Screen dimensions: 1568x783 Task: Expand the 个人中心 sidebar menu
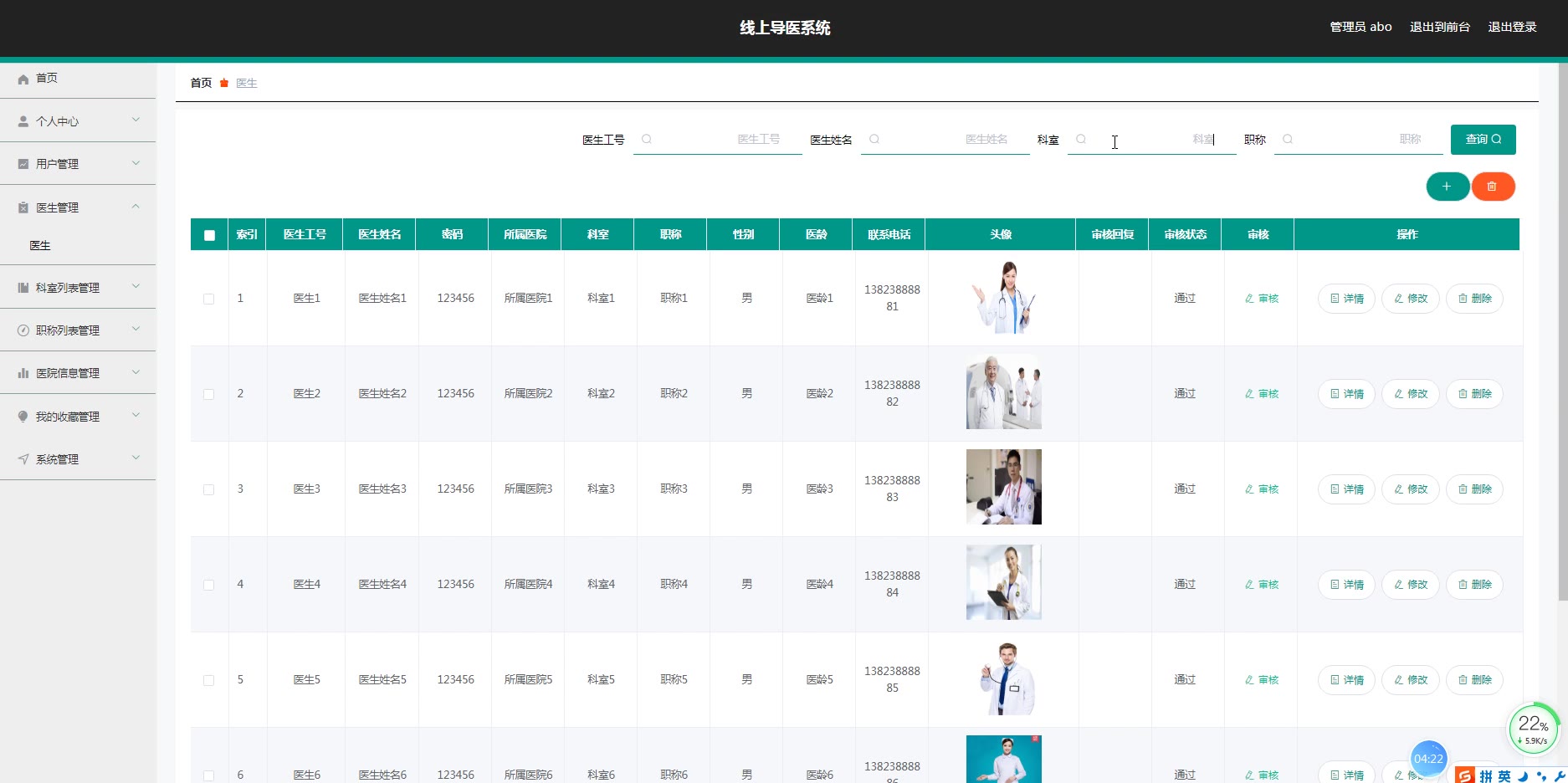78,121
